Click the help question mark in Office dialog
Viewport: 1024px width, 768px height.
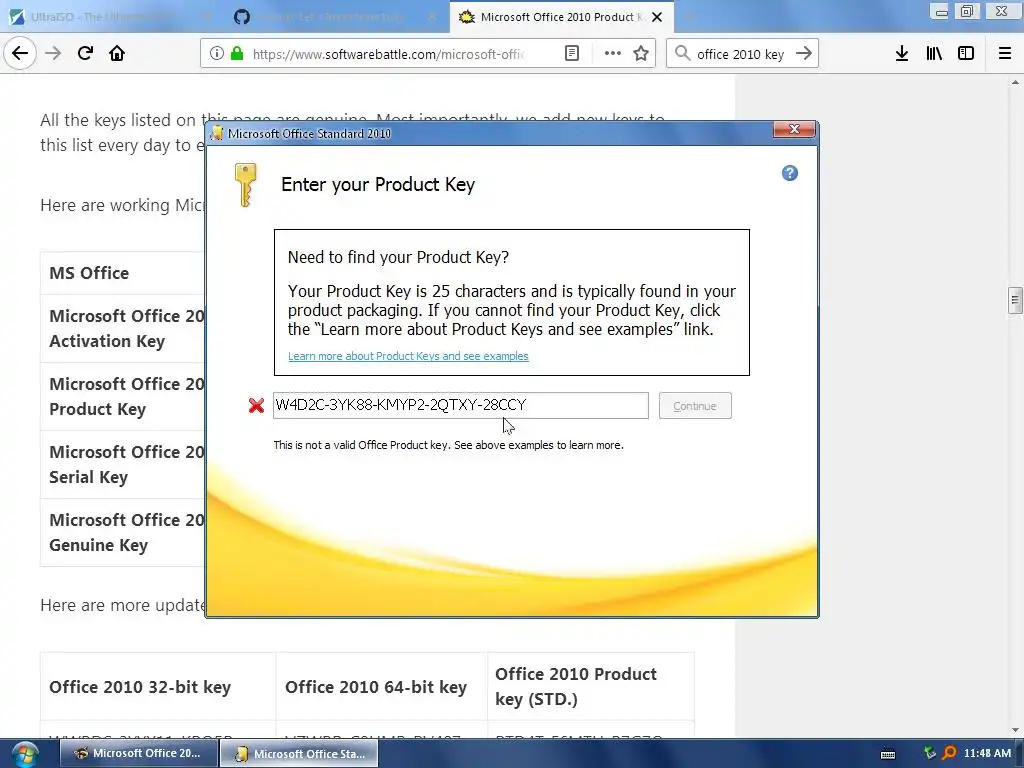790,173
